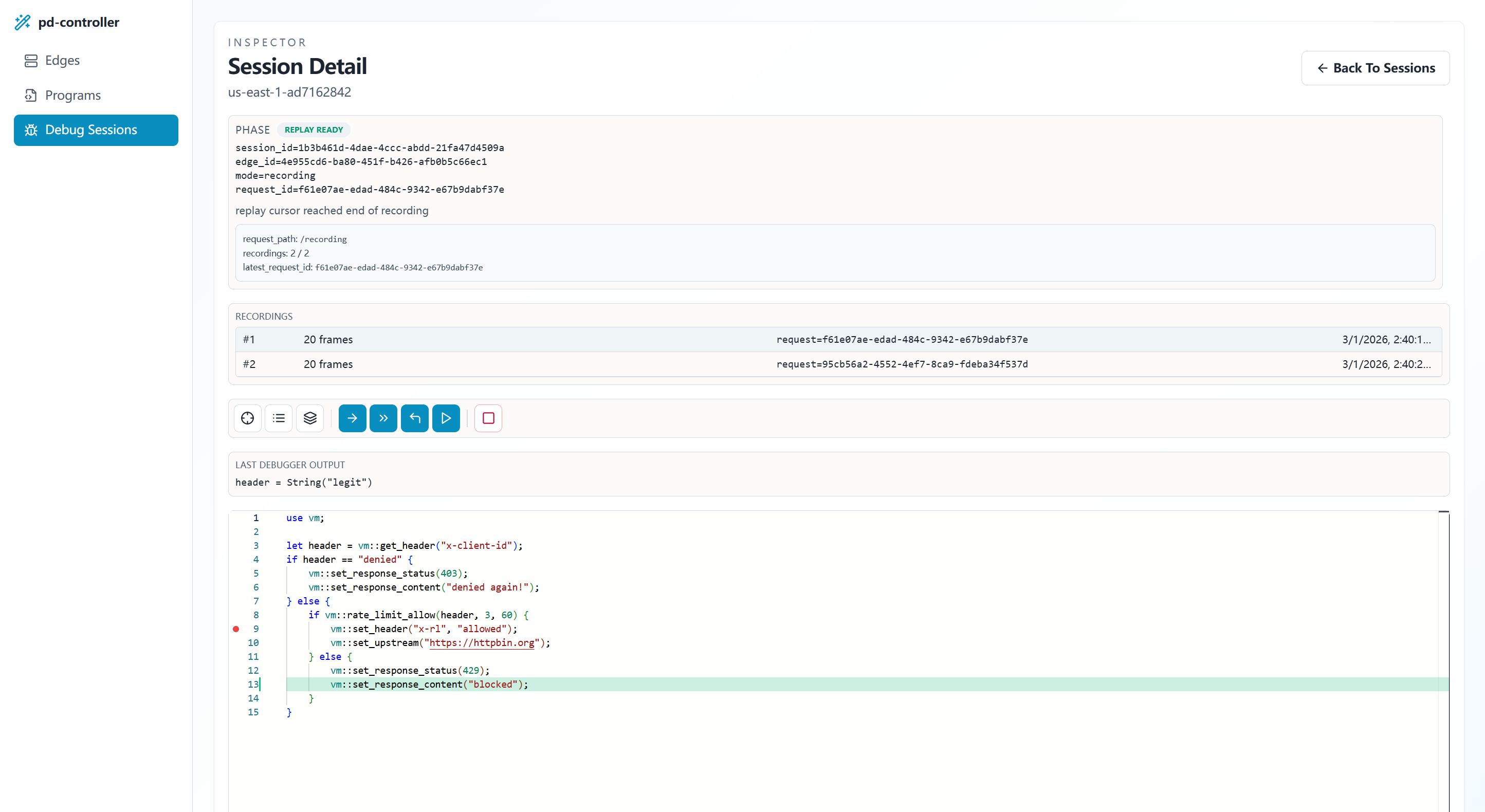Click the set_response_status(429) line
This screenshot has width=1485, height=812.
pos(410,670)
